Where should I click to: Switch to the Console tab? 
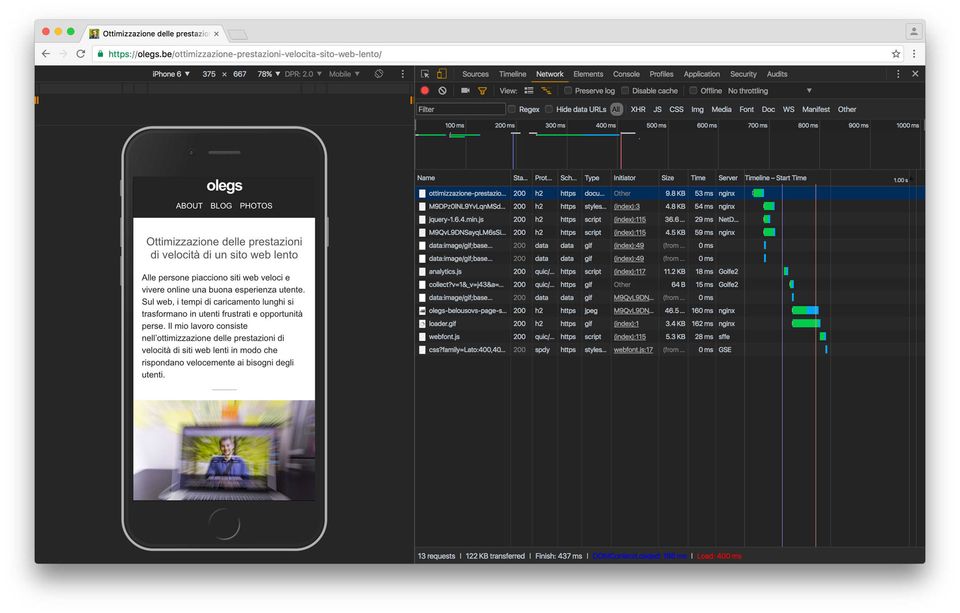click(626, 74)
